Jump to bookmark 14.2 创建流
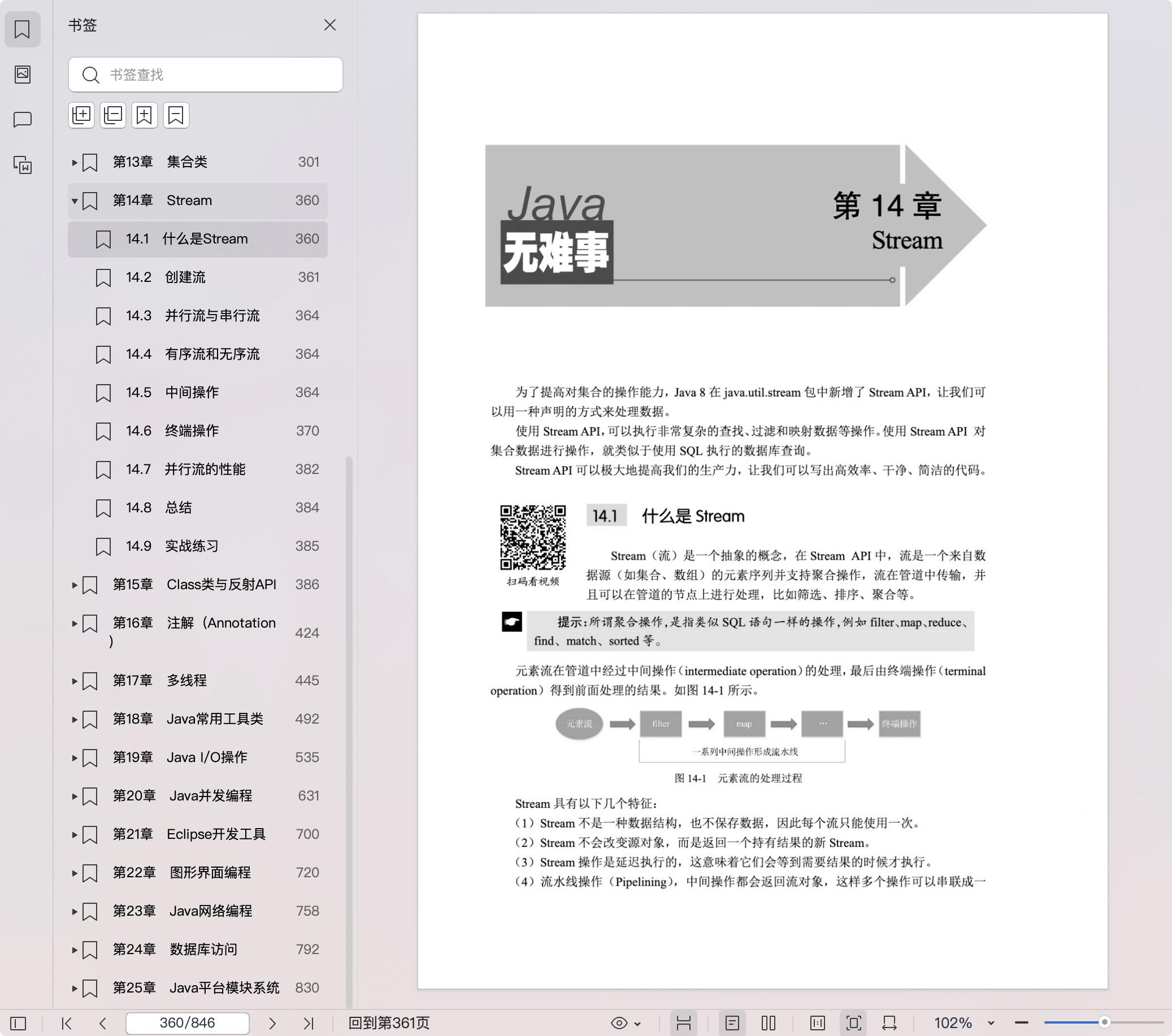Screen dimensions: 1172x1036 point(198,277)
